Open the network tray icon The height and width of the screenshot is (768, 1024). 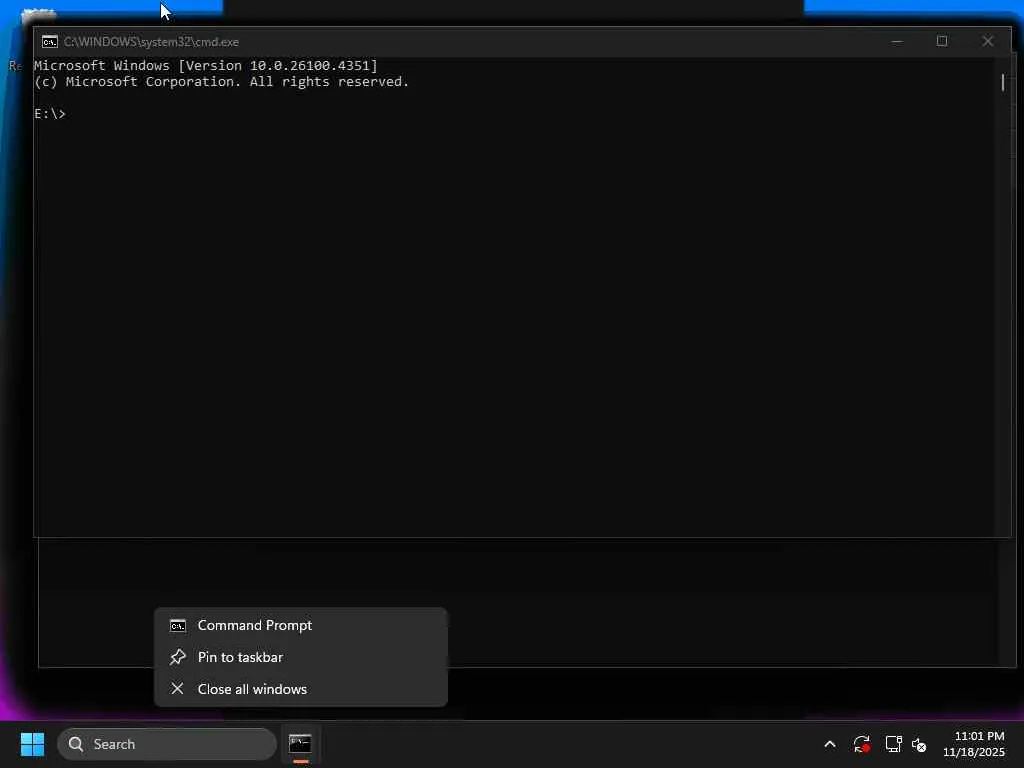(x=893, y=744)
